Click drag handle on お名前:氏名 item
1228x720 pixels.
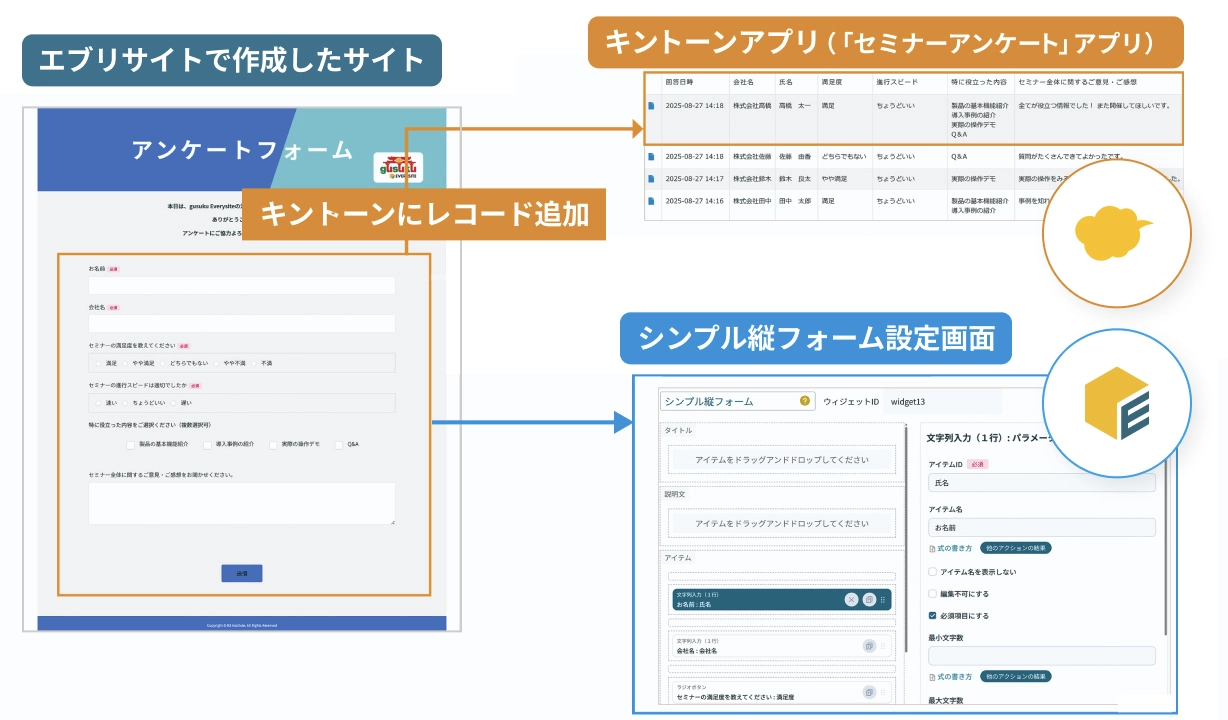click(884, 599)
